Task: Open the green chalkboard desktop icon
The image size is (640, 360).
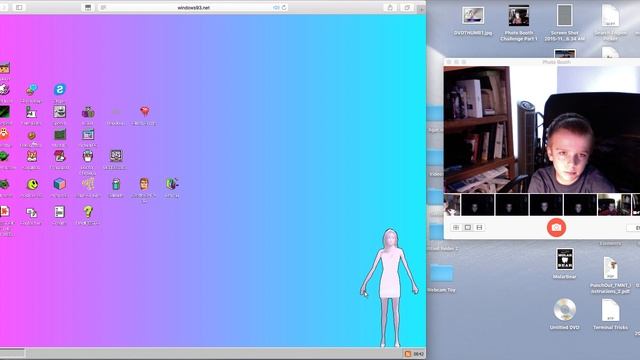Action: click(60, 134)
